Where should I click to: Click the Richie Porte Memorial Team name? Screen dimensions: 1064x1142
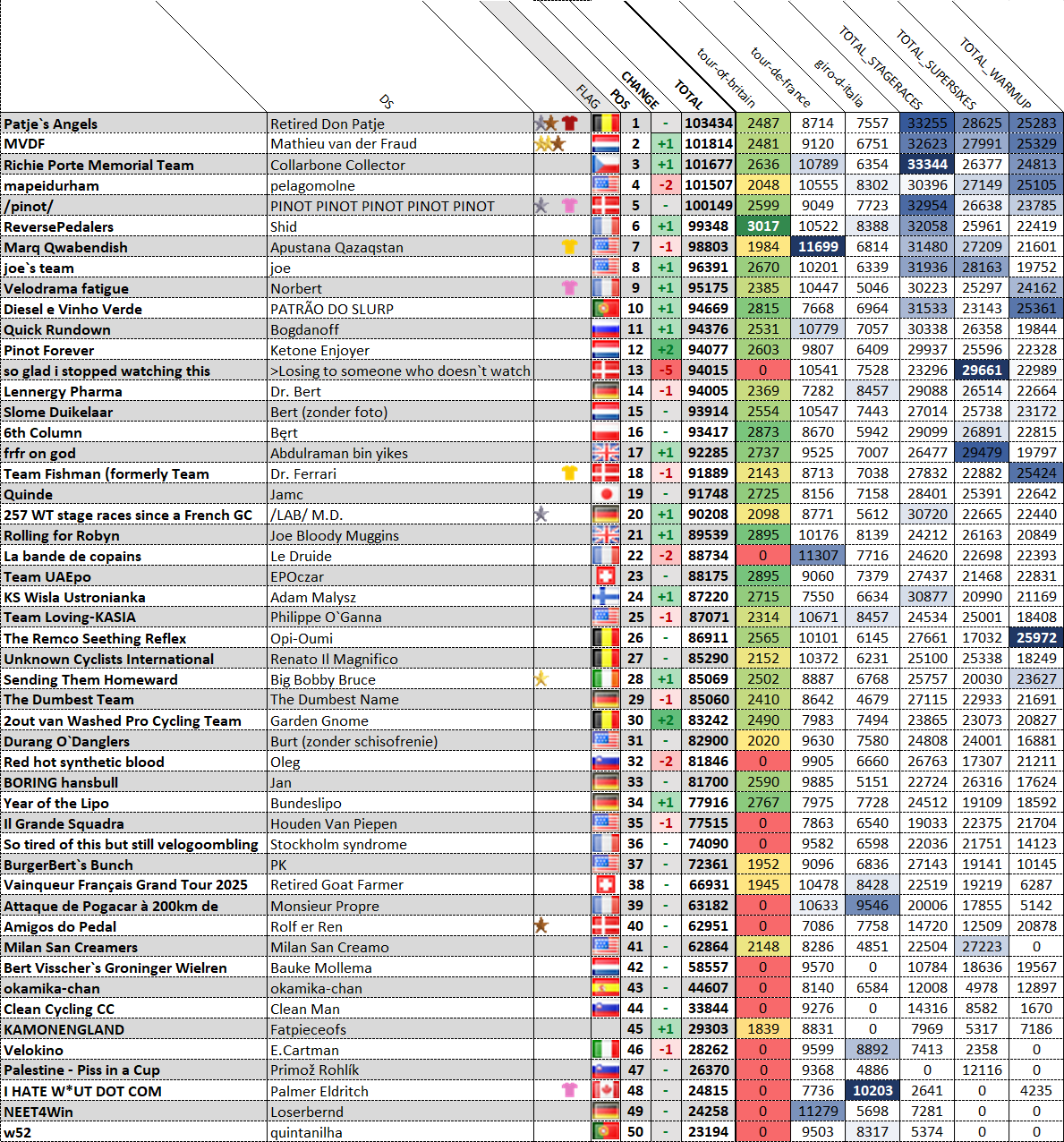(98, 165)
